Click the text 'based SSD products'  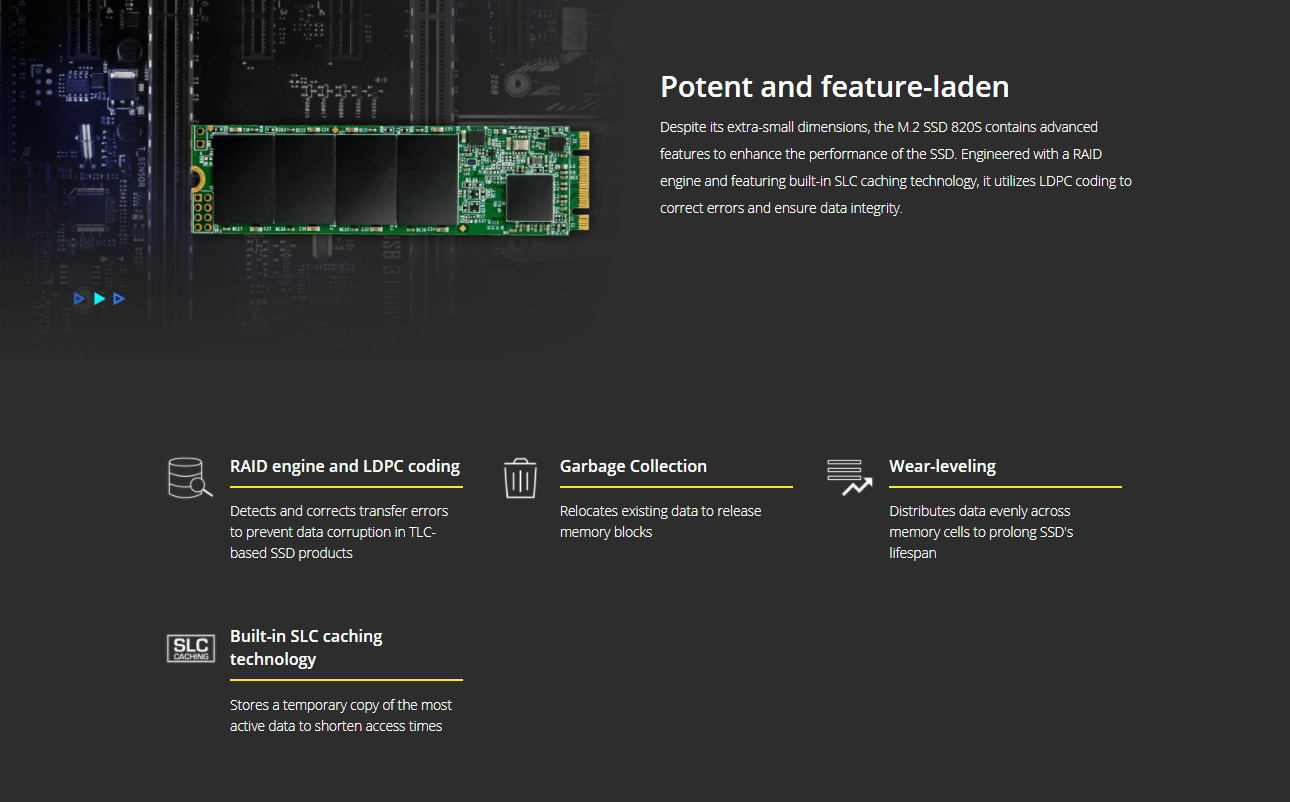291,553
